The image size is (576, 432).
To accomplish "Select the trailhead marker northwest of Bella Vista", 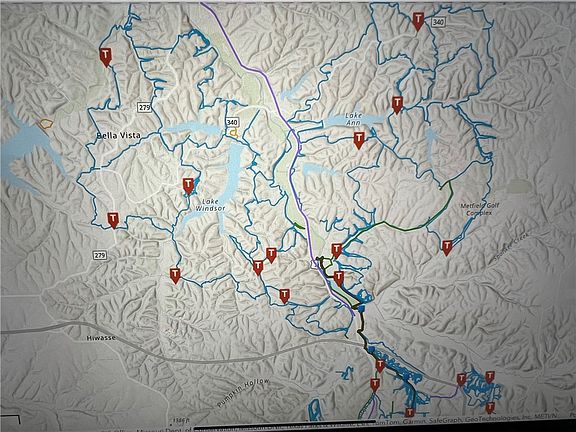I will click(106, 58).
